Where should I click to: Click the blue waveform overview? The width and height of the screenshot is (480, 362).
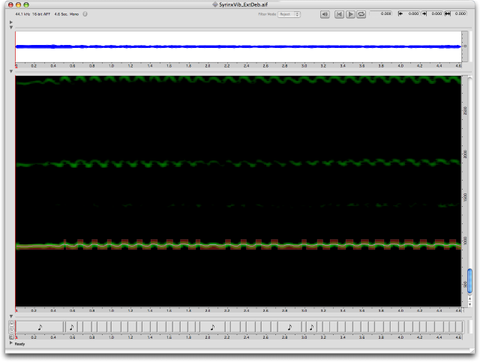pyautogui.click(x=238, y=47)
